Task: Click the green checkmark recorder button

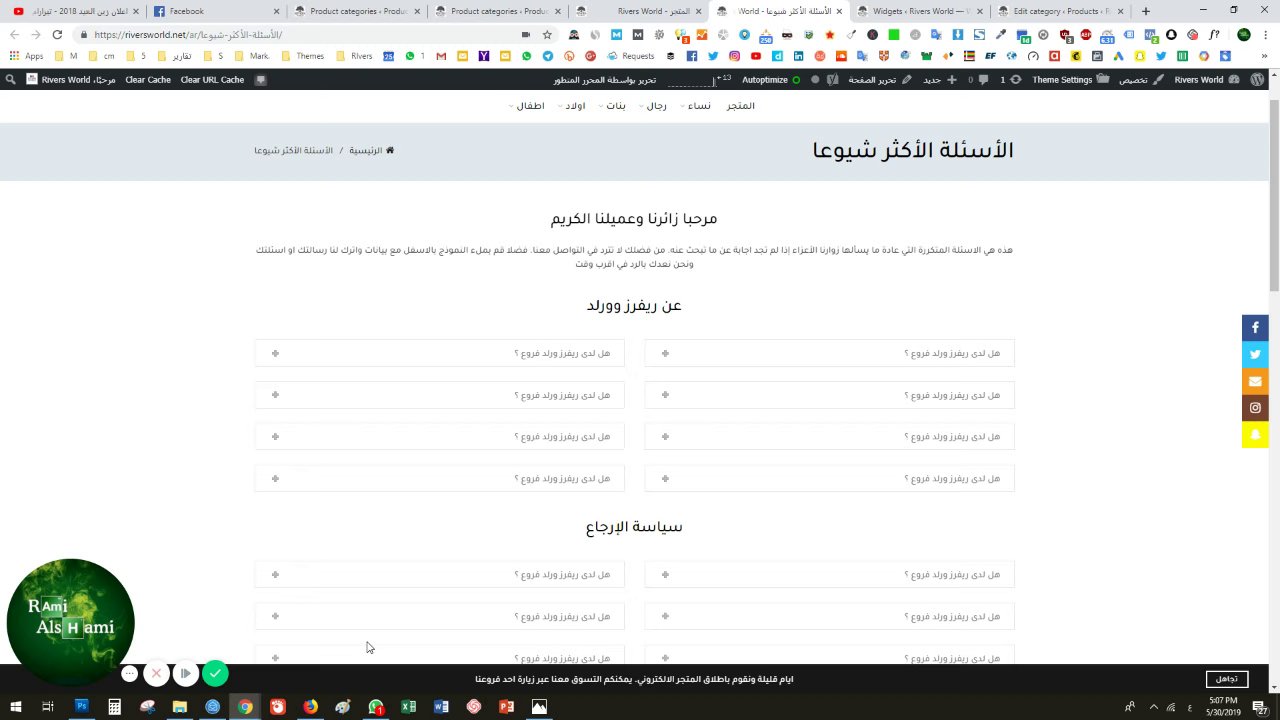Action: (x=215, y=674)
